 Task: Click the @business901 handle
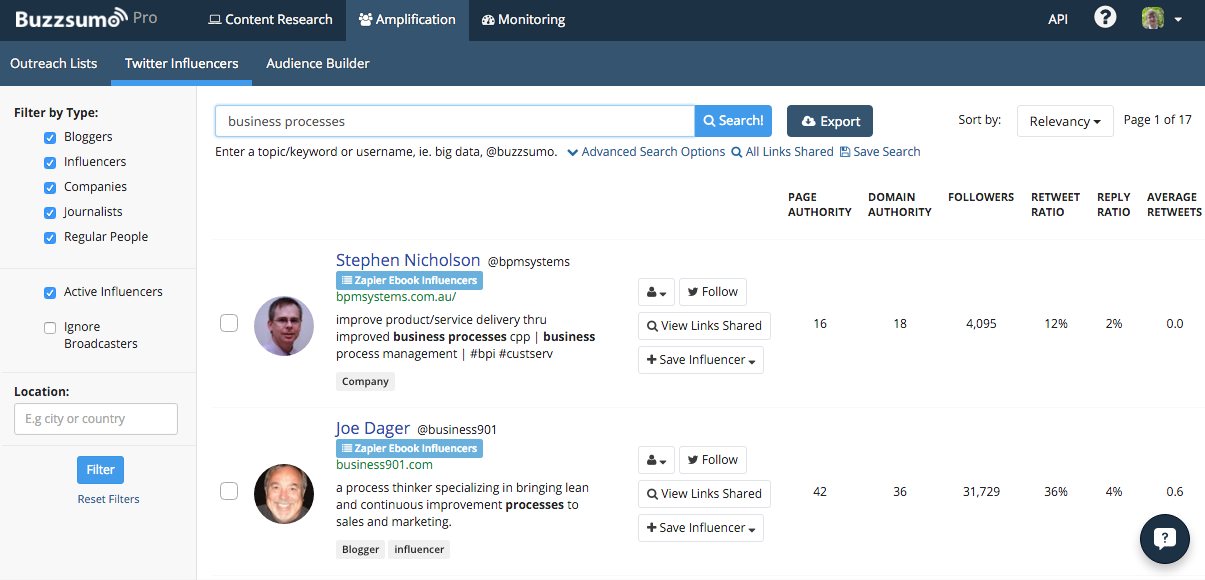click(x=457, y=430)
